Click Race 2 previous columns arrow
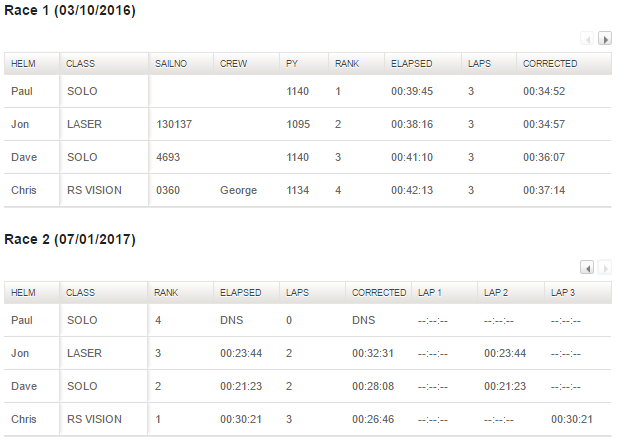Image resolution: width=620 pixels, height=444 pixels. (x=589, y=268)
